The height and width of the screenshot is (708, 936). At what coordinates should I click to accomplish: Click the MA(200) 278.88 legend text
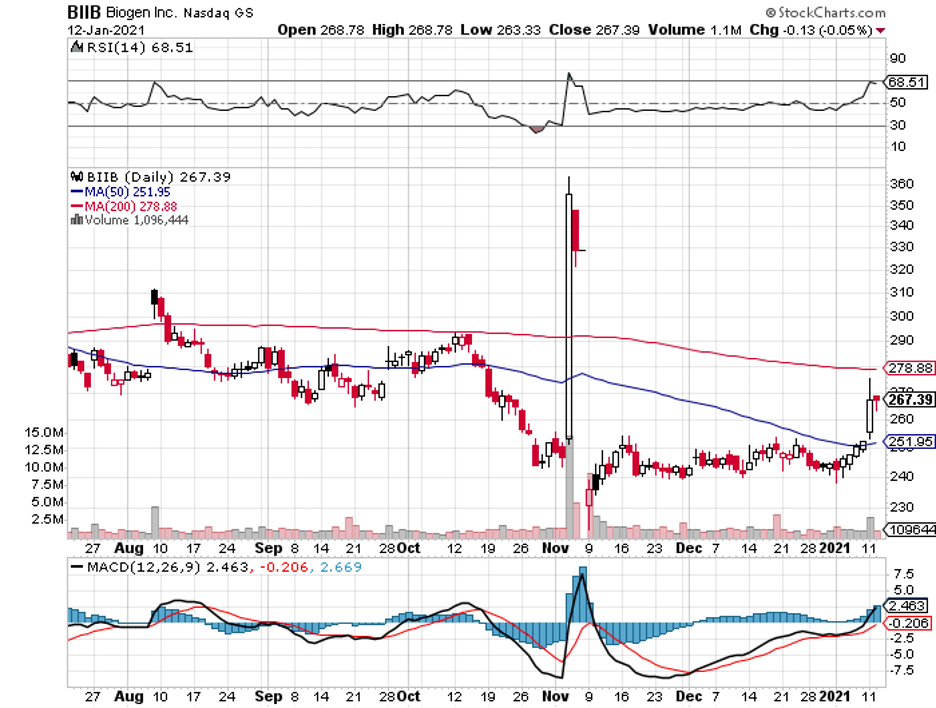tap(131, 206)
